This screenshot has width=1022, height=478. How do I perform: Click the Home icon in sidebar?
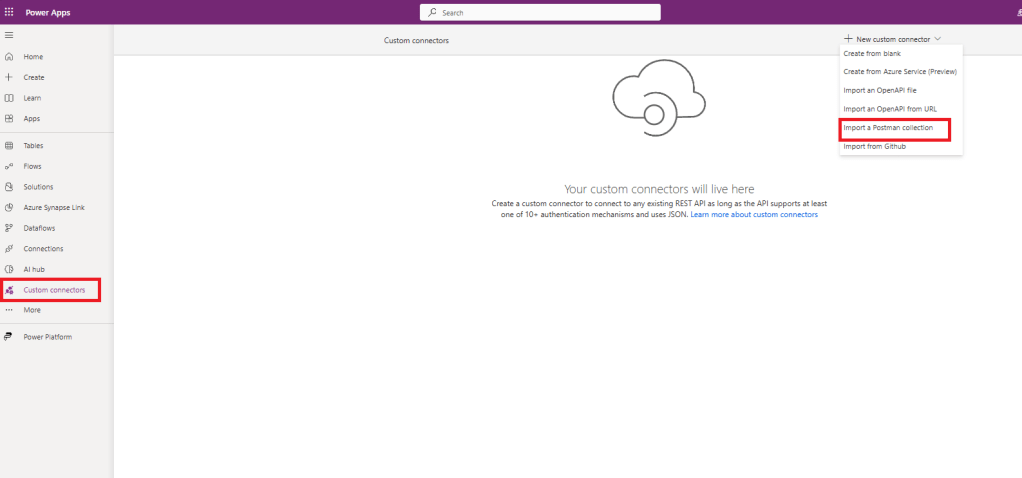pos(9,57)
